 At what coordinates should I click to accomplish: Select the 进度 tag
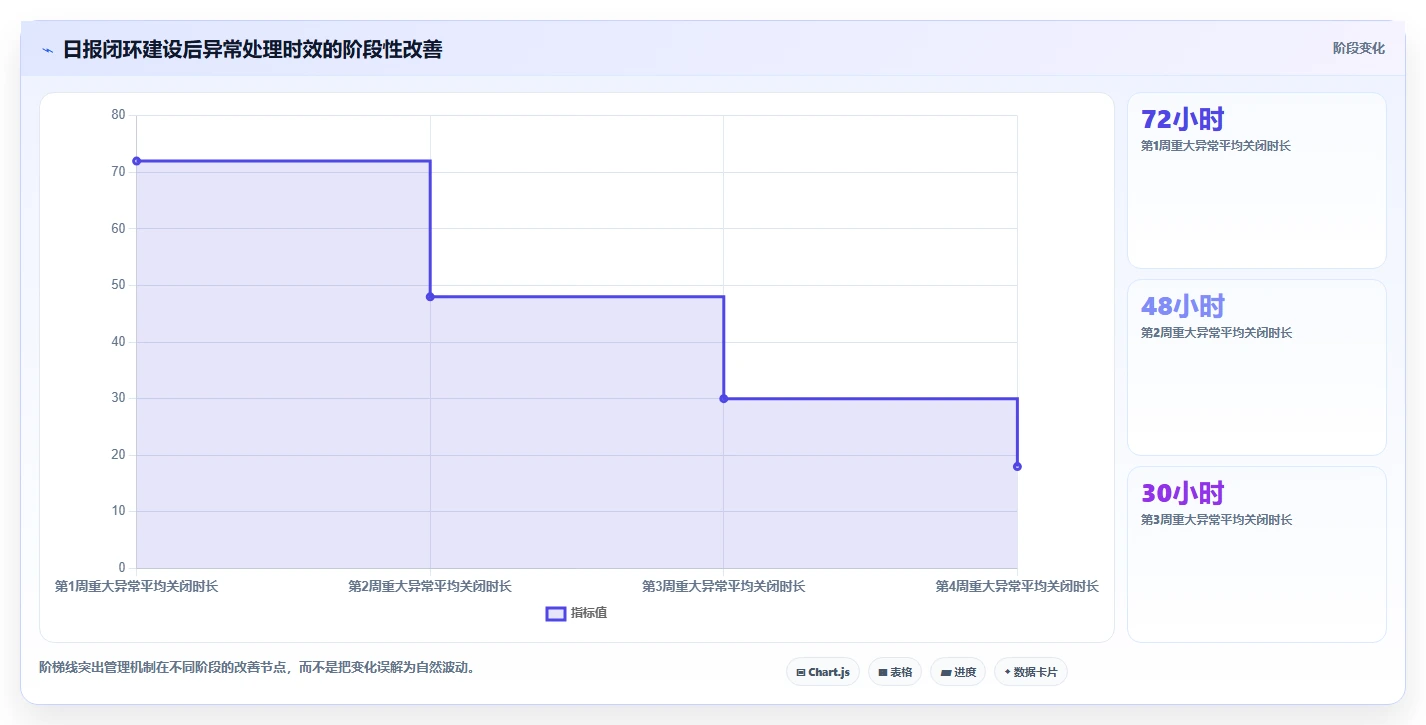pos(958,672)
